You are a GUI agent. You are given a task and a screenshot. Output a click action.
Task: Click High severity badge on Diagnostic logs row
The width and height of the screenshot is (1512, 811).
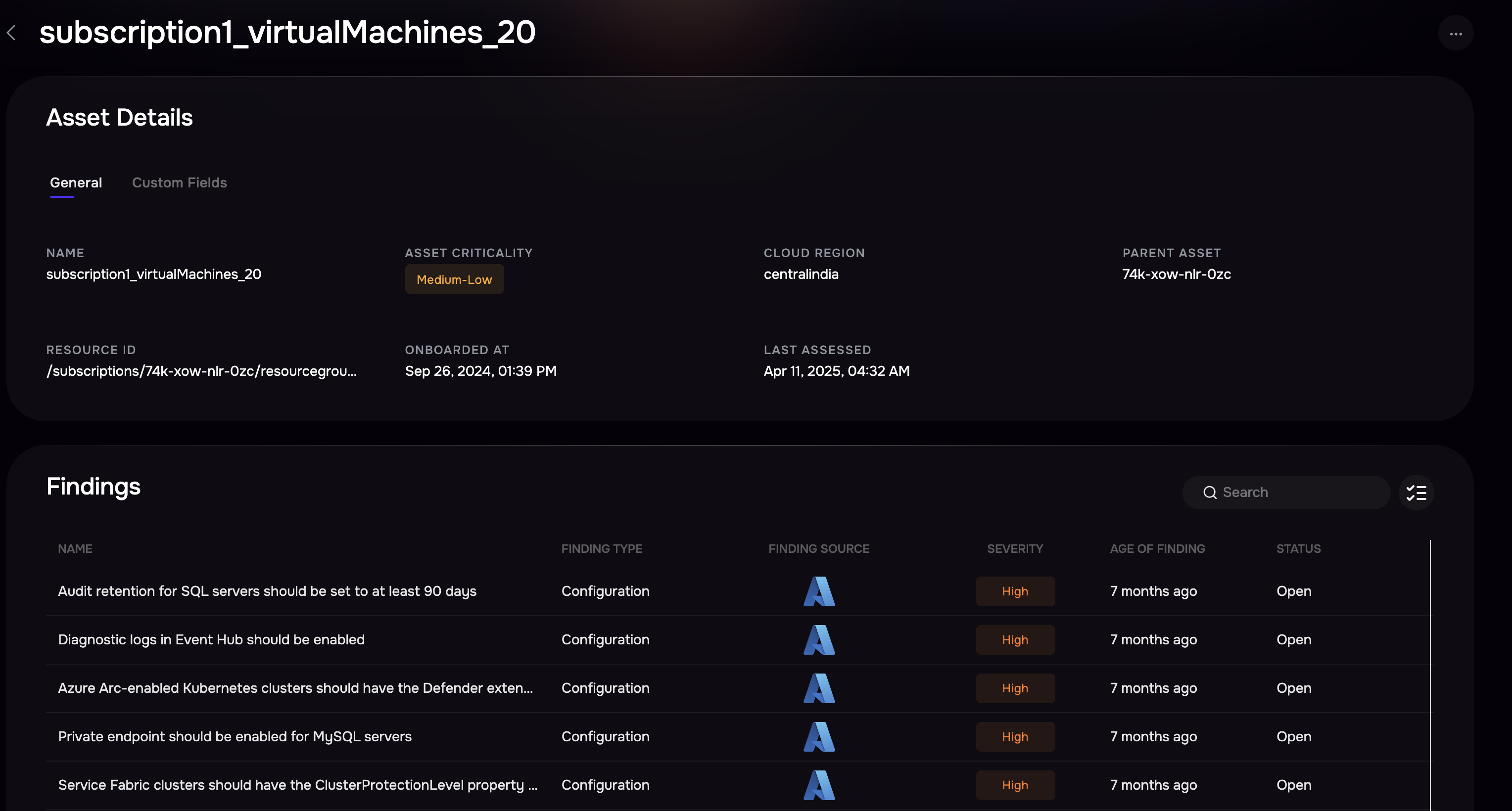[x=1015, y=639]
